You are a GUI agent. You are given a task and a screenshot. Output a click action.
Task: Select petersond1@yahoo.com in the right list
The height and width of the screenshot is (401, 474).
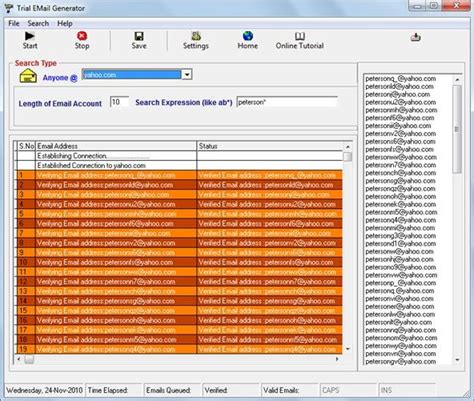click(x=401, y=244)
